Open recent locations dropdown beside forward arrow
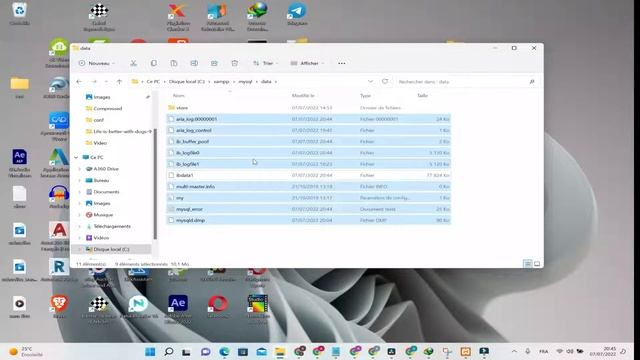The height and width of the screenshot is (360, 640). coord(106,82)
